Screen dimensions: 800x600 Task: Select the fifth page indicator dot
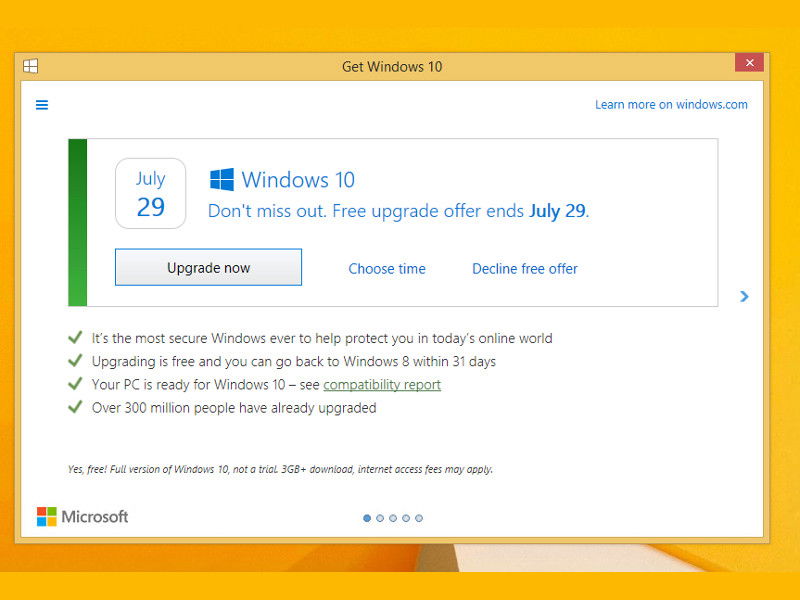click(419, 518)
